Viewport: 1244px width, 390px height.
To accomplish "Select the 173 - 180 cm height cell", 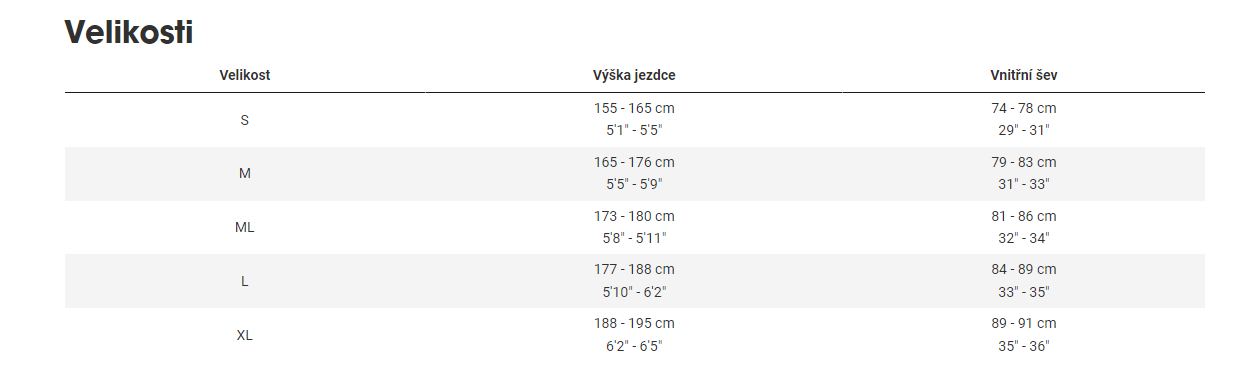I will [x=634, y=227].
